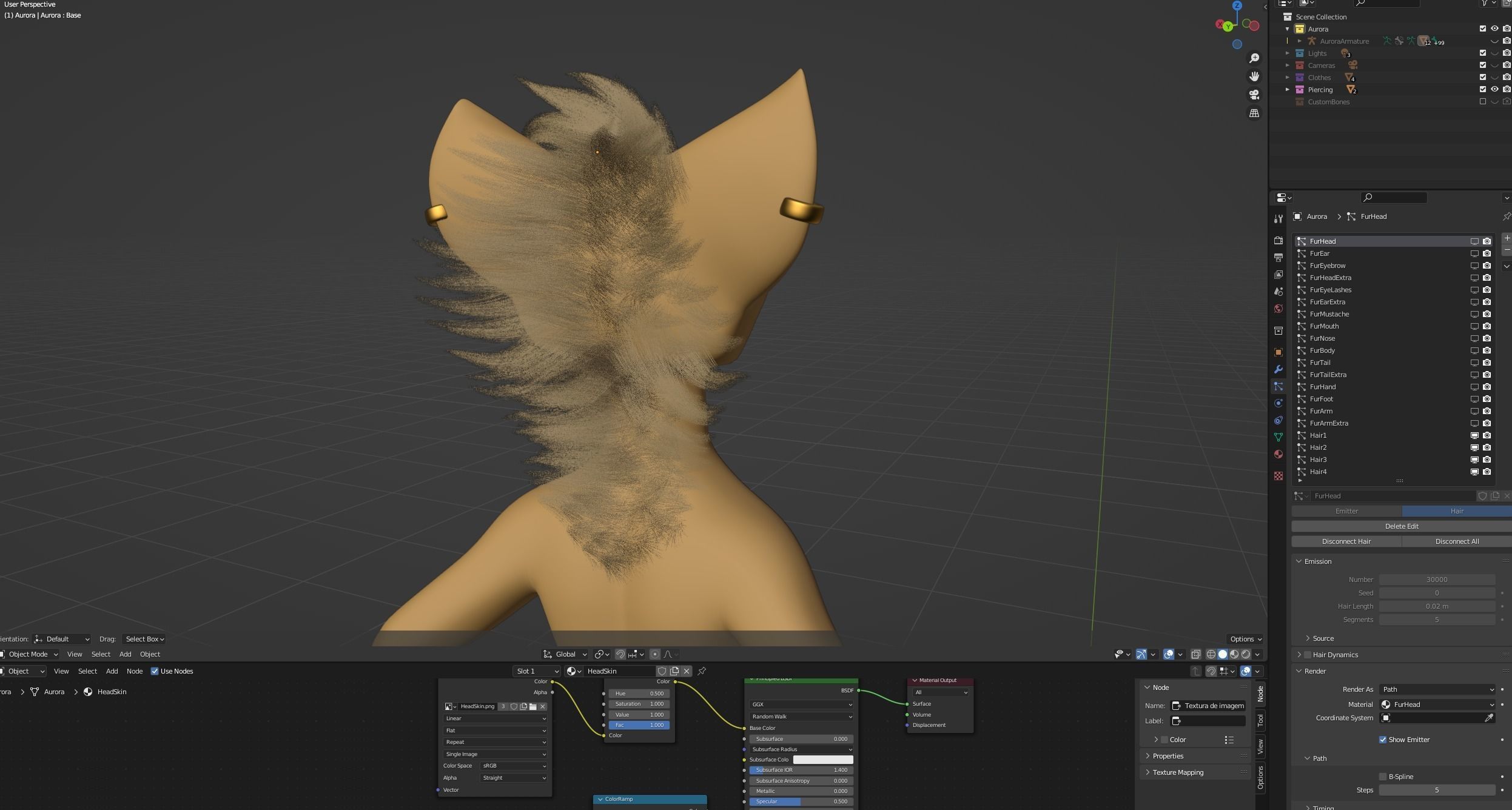Open the Object Mode dropdown
Screen dimensions: 1512x810
point(29,654)
